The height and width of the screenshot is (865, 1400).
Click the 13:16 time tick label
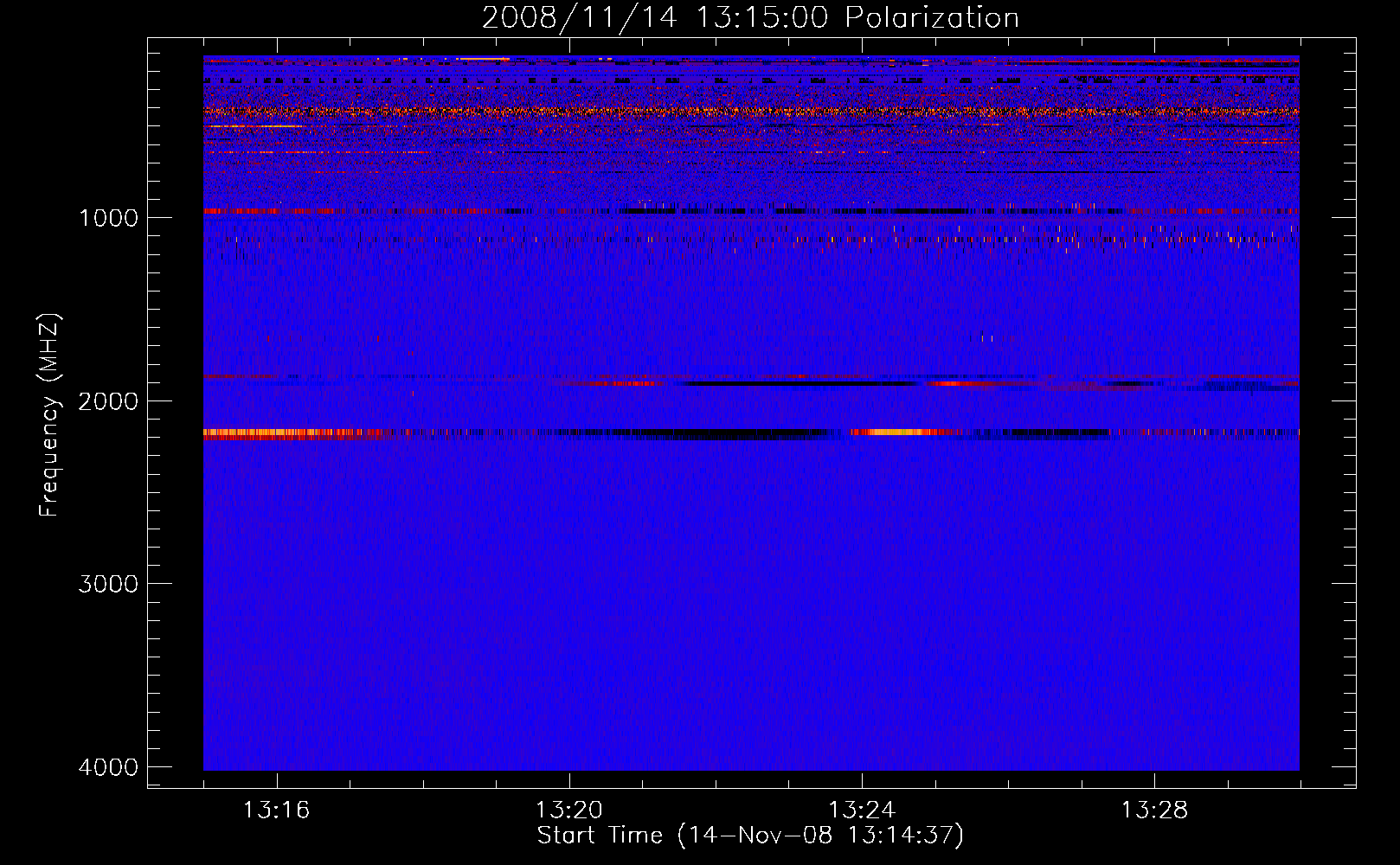[276, 811]
